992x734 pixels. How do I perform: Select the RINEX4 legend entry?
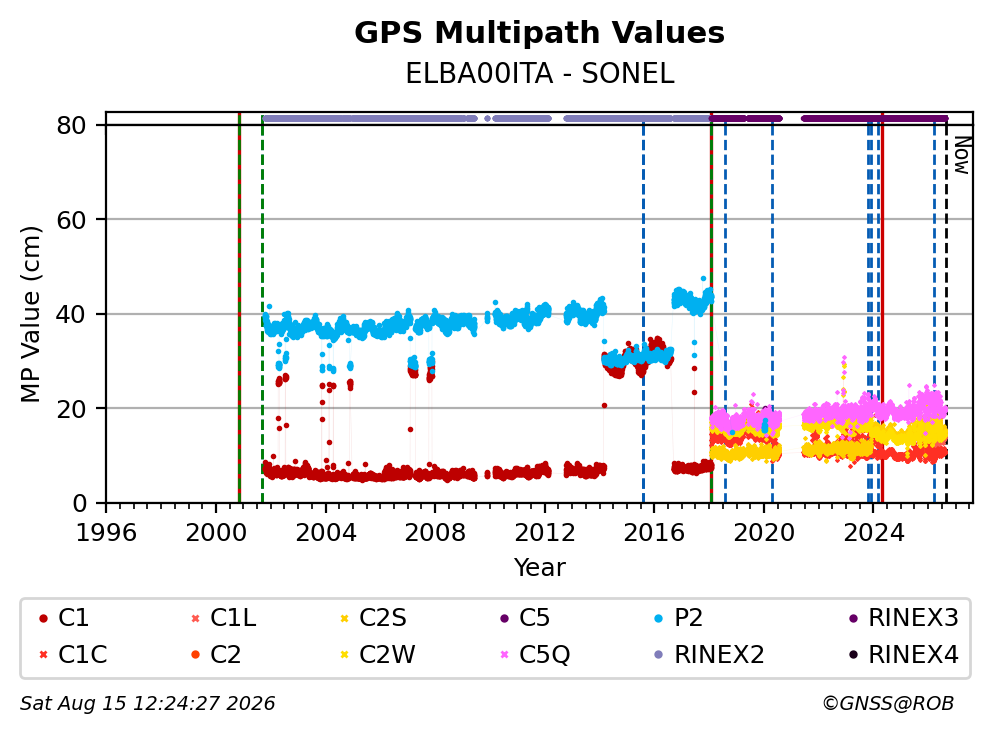[904, 654]
